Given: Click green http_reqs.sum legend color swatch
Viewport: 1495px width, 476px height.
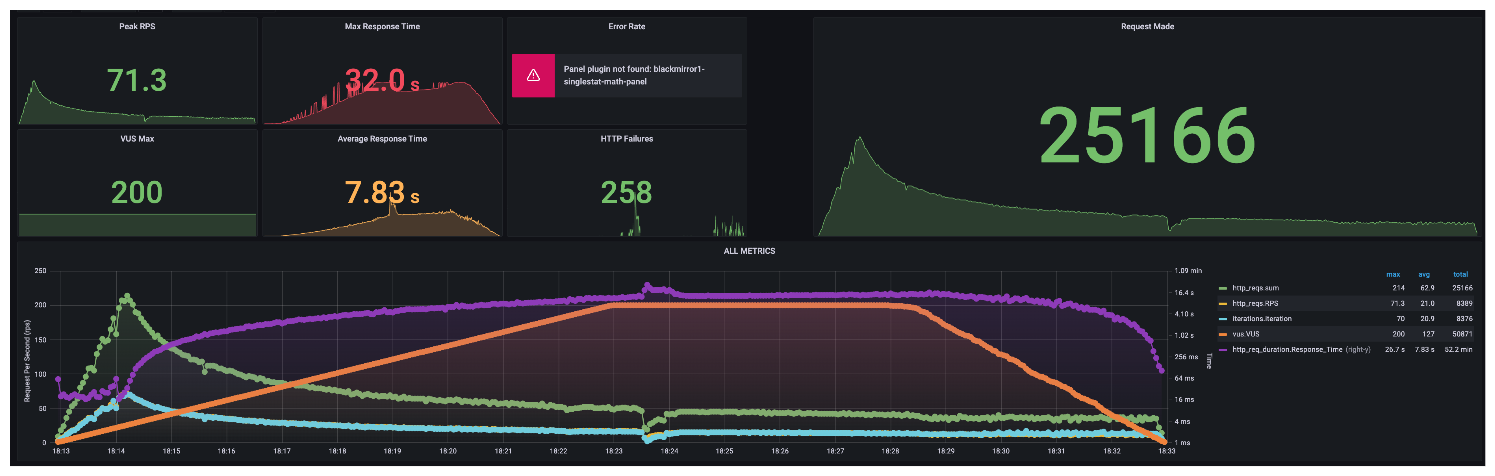Looking at the screenshot, I should pos(1224,288).
